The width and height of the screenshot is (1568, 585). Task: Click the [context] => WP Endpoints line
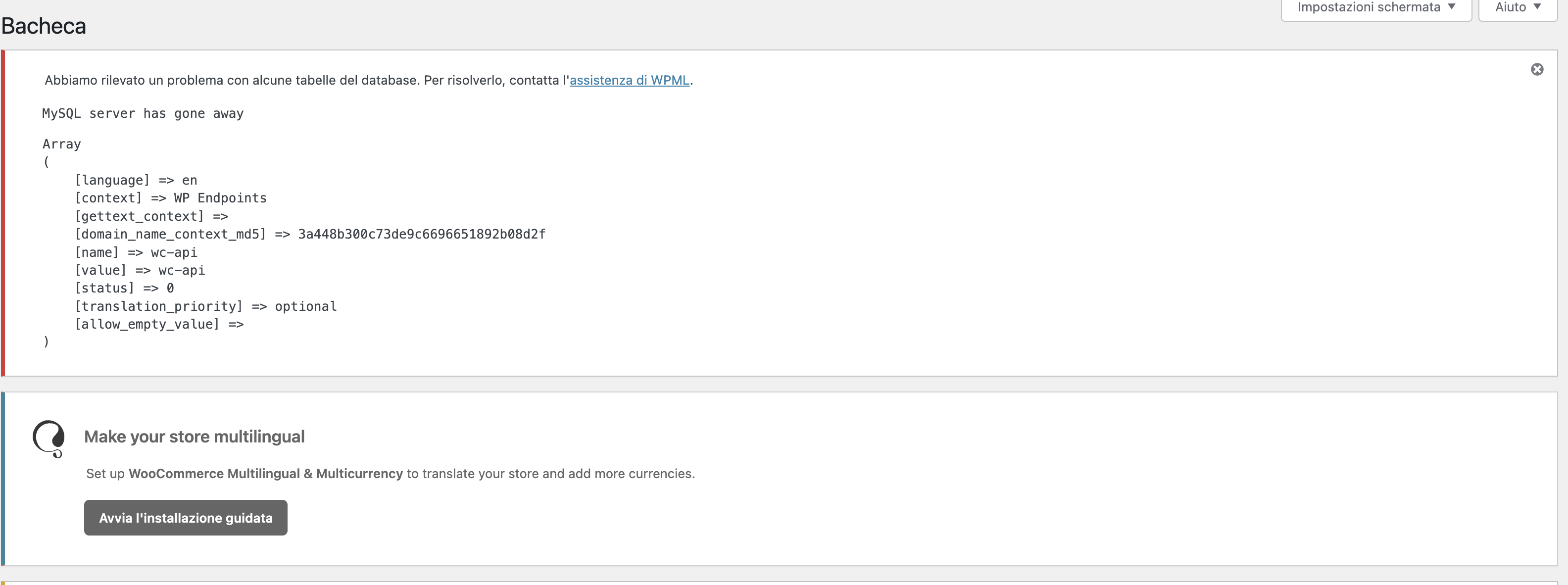[170, 198]
